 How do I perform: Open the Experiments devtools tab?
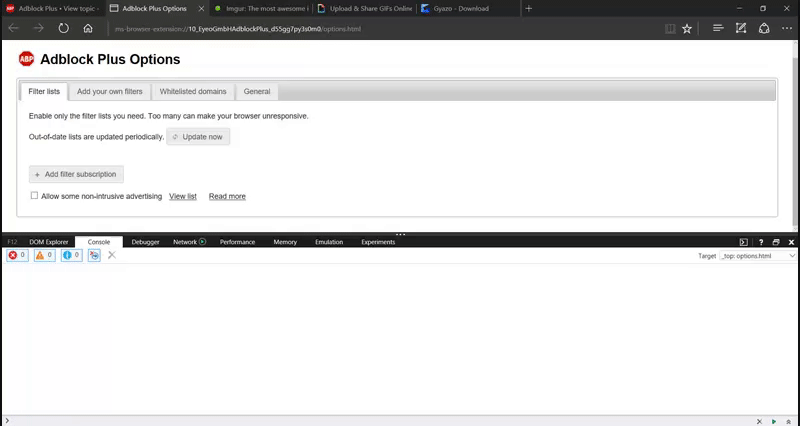378,242
